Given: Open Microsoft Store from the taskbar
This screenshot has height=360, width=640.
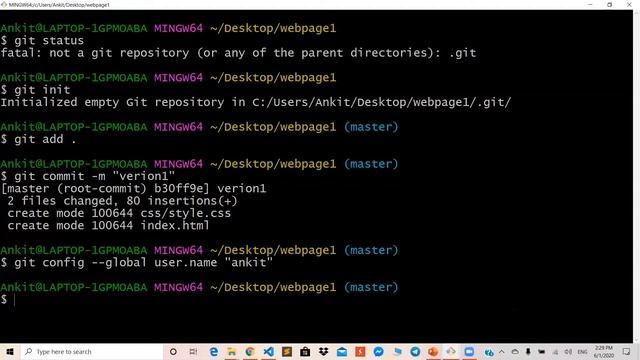Looking at the screenshot, I should point(305,351).
